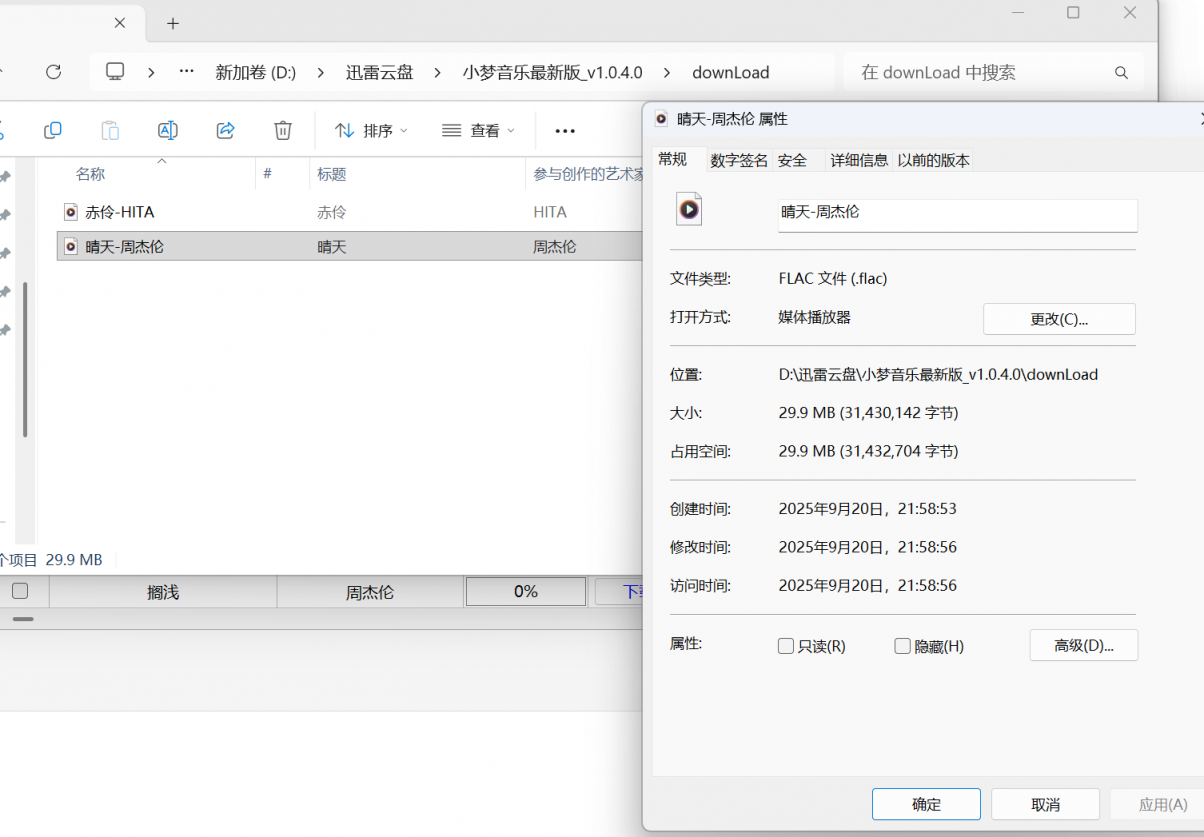Expand the 查看 view dropdown
This screenshot has width=1204, height=837.
point(478,130)
